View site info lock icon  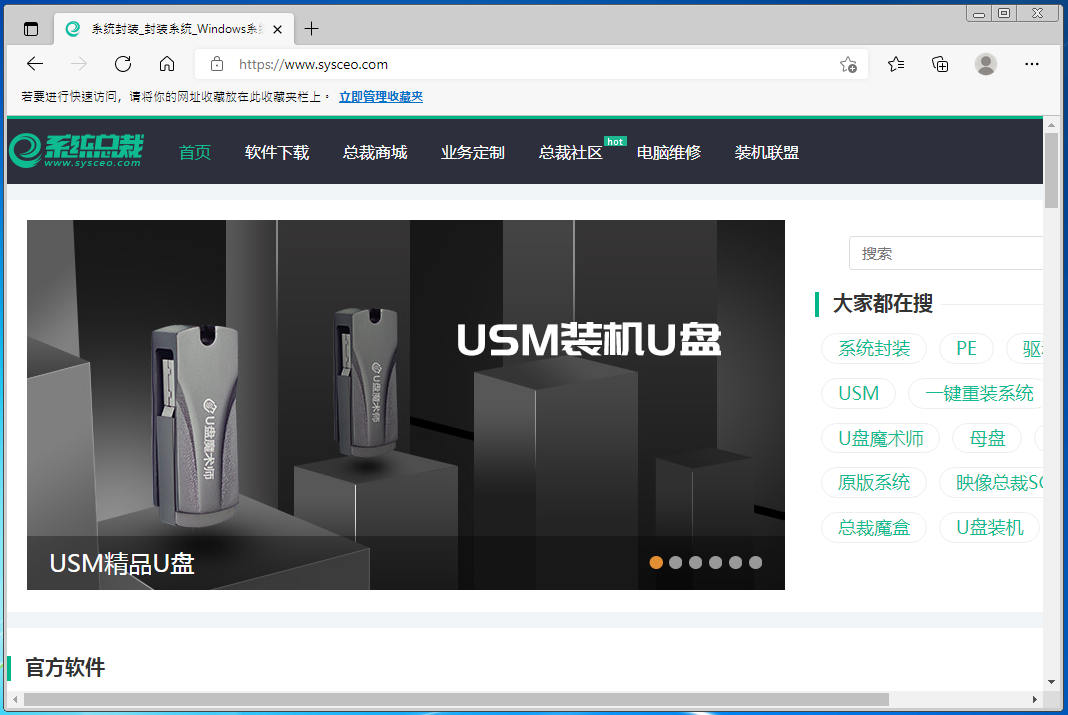pyautogui.click(x=217, y=64)
